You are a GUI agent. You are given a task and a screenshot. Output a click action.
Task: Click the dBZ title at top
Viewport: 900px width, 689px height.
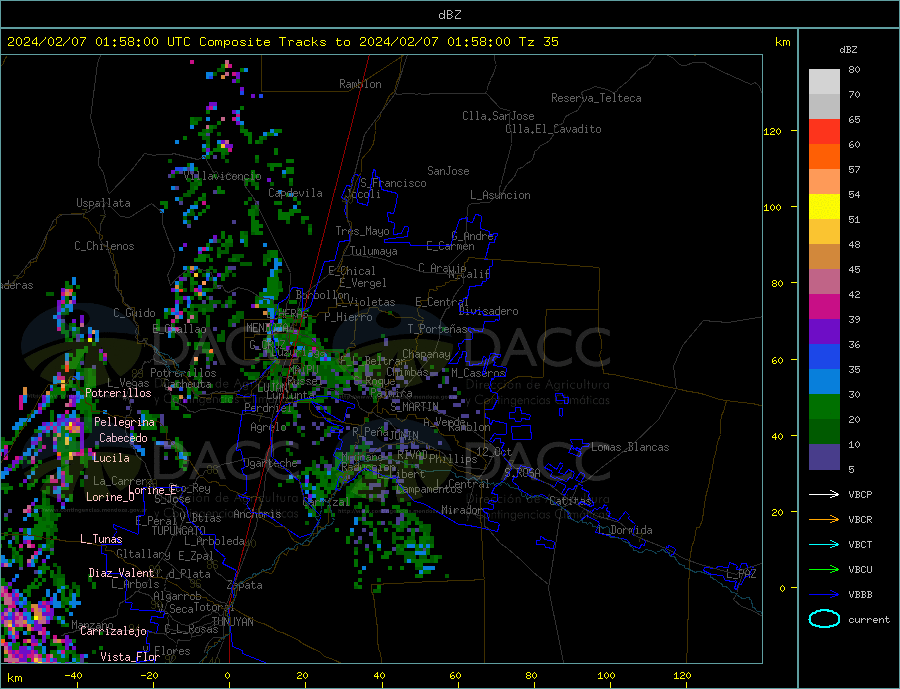(x=449, y=15)
